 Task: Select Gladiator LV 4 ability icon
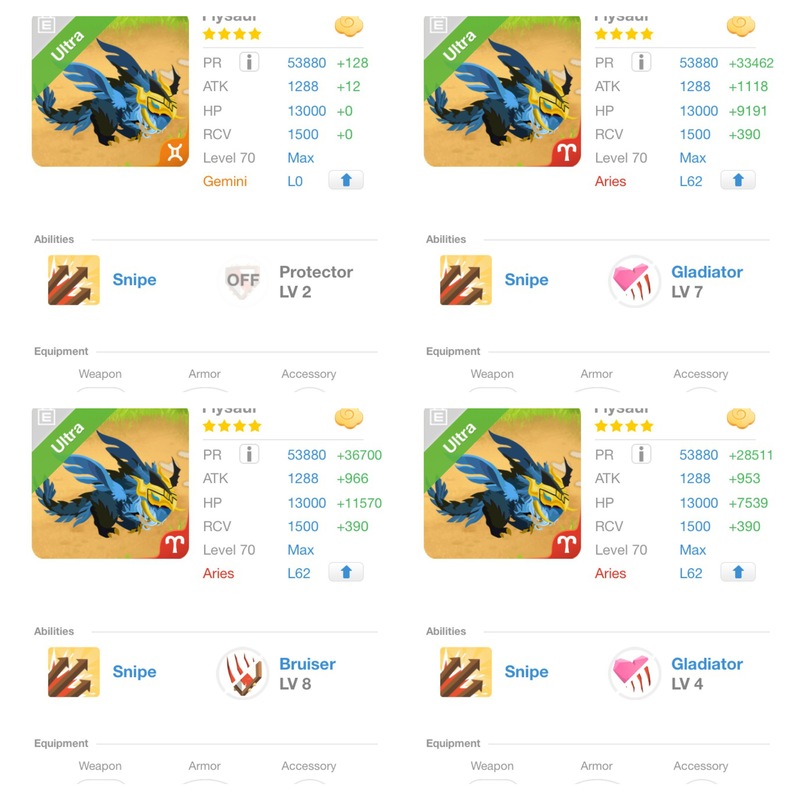[634, 673]
